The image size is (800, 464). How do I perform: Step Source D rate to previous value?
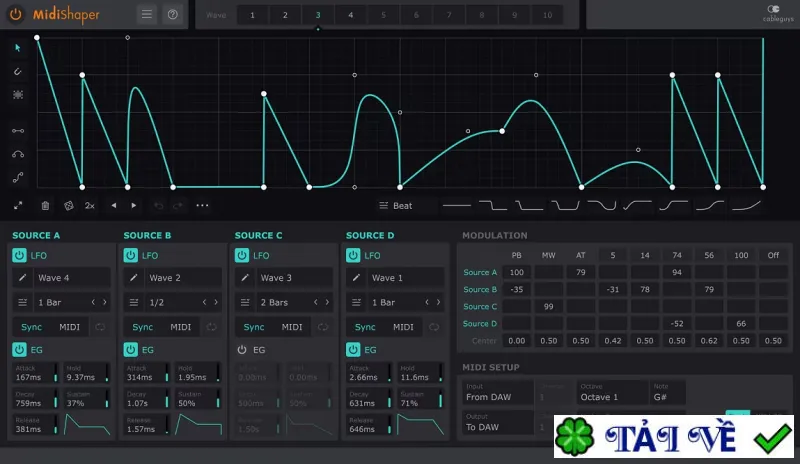pos(427,302)
